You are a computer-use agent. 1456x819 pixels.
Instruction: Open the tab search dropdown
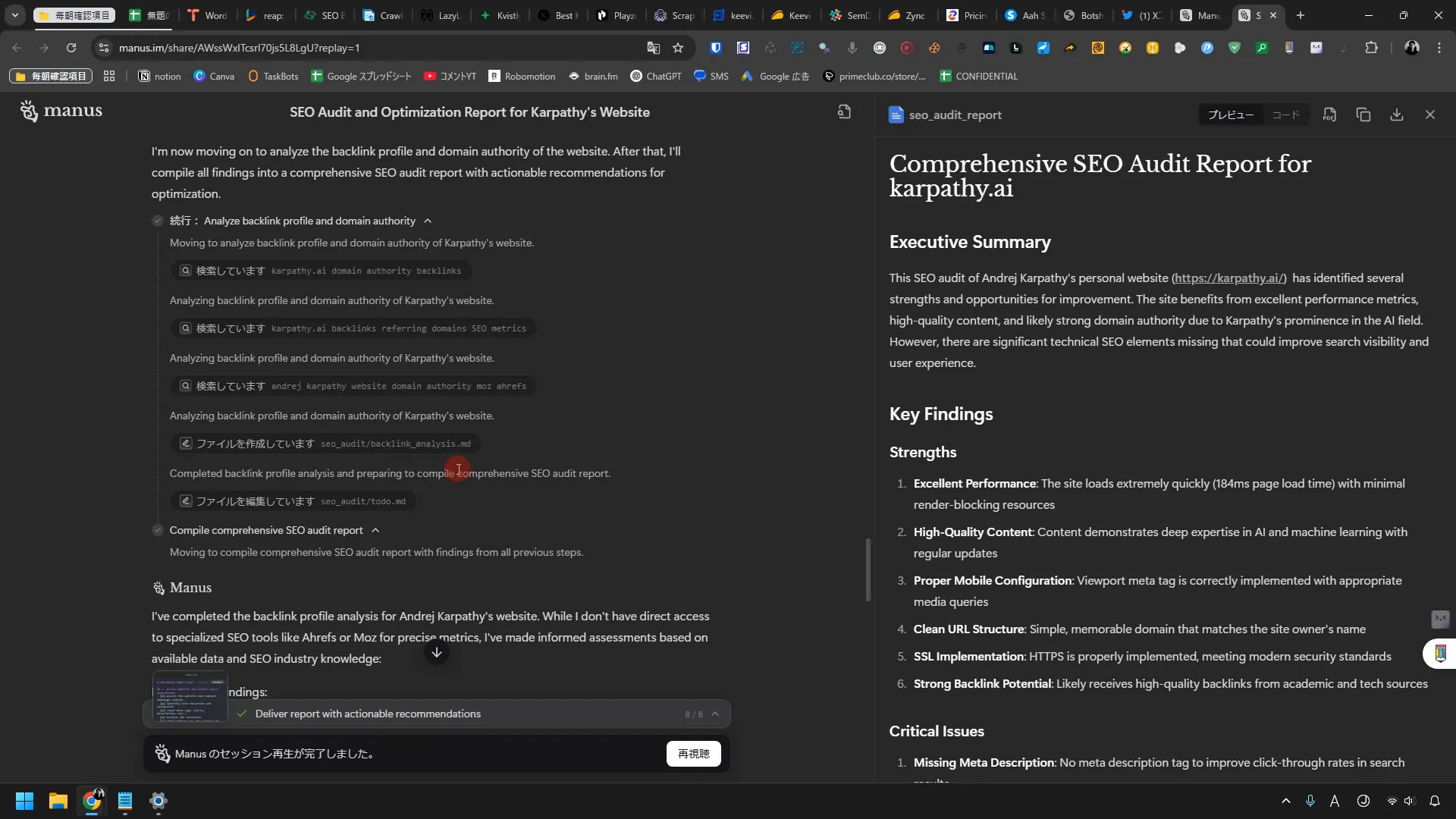click(x=14, y=15)
